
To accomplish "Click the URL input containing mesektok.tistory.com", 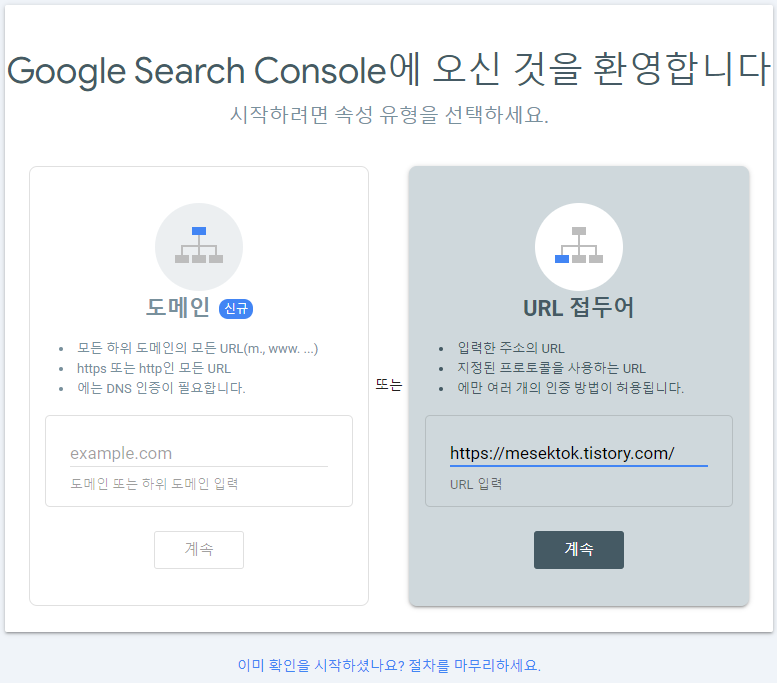I will [x=578, y=453].
